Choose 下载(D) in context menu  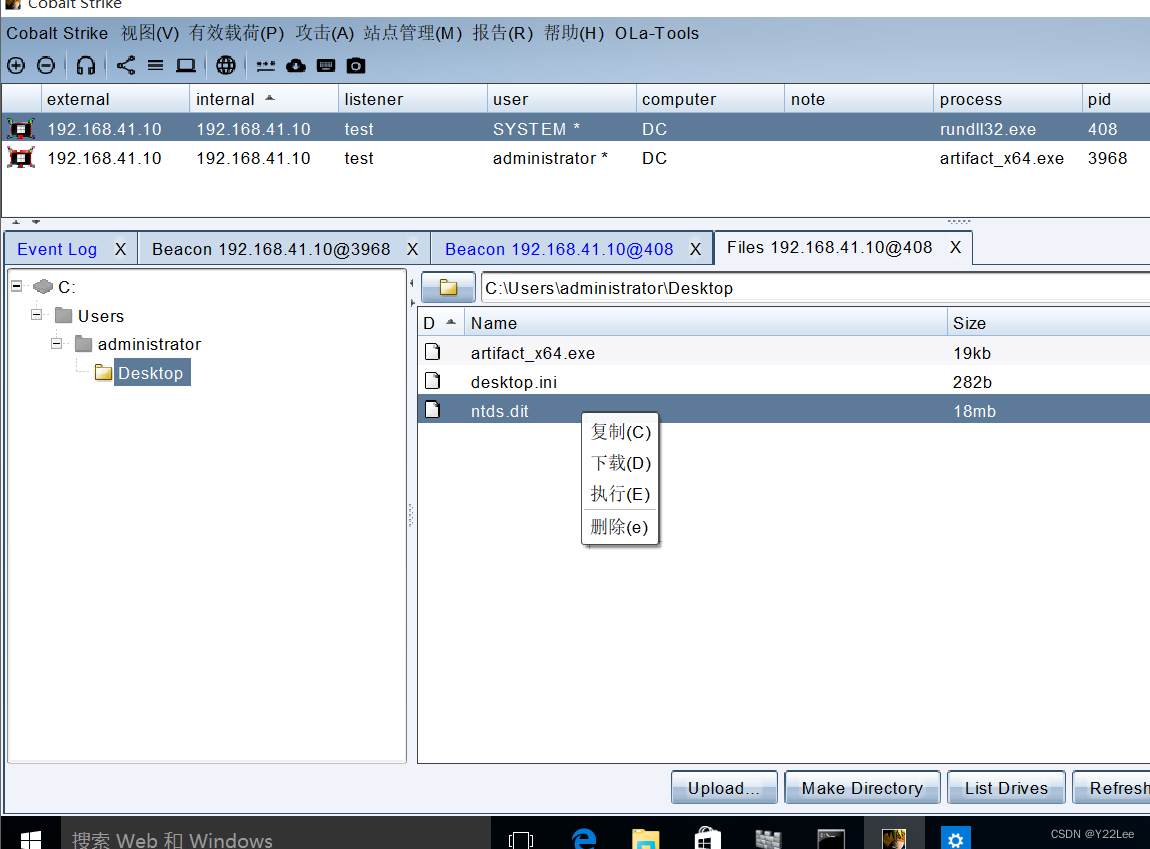click(620, 463)
